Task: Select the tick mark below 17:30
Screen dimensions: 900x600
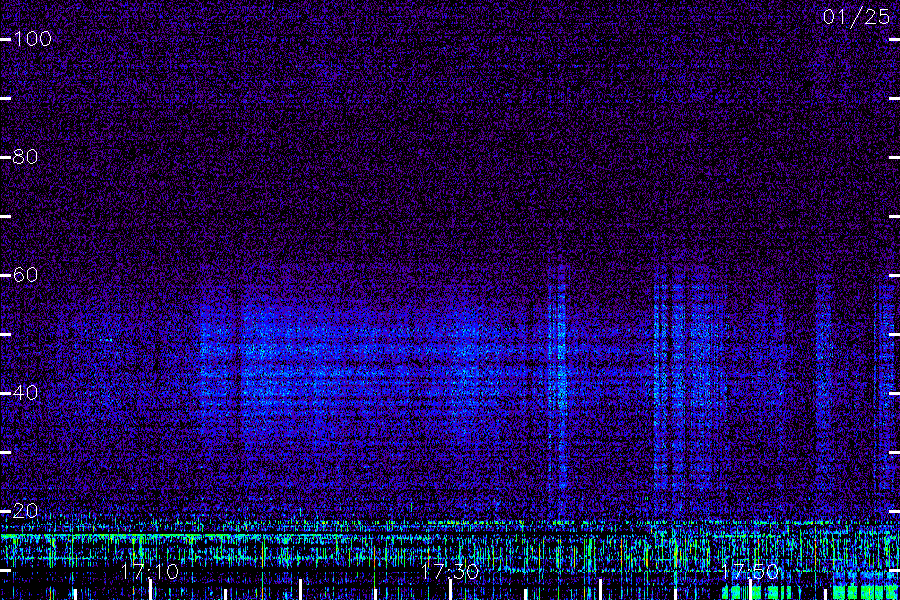Action: (x=451, y=590)
